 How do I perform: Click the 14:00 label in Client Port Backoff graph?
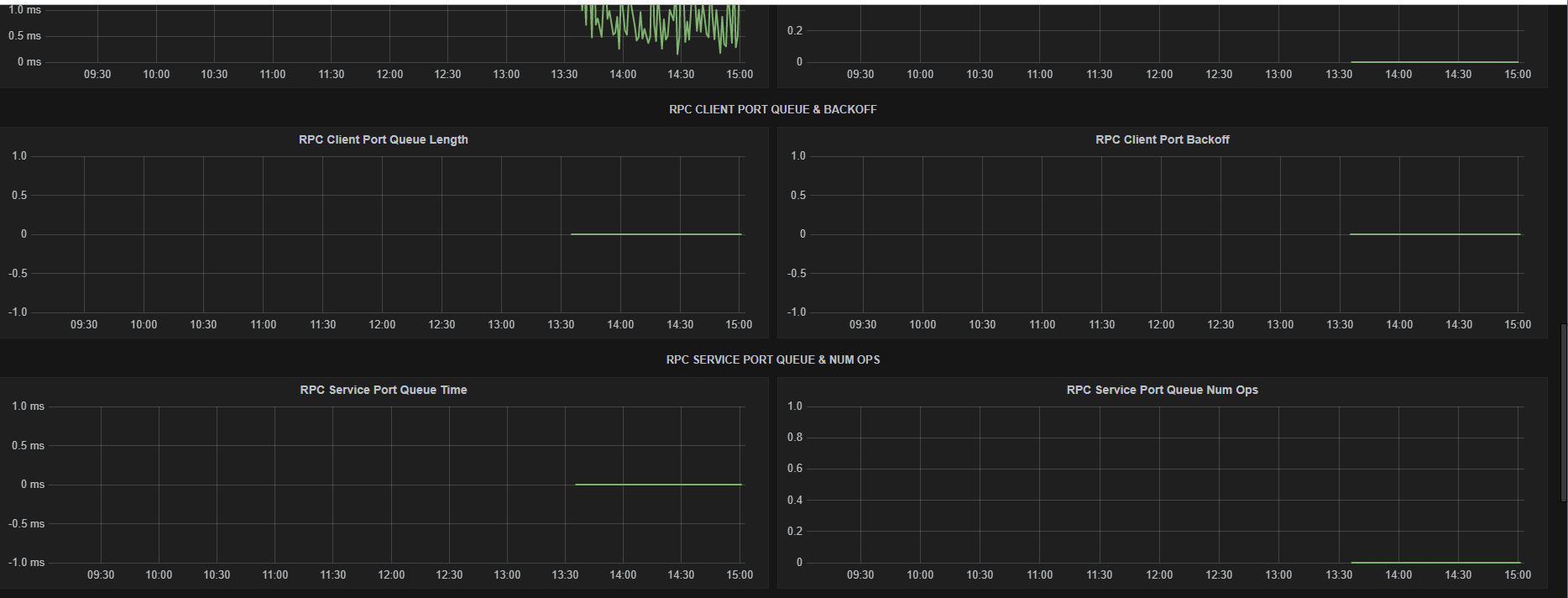[x=1399, y=324]
